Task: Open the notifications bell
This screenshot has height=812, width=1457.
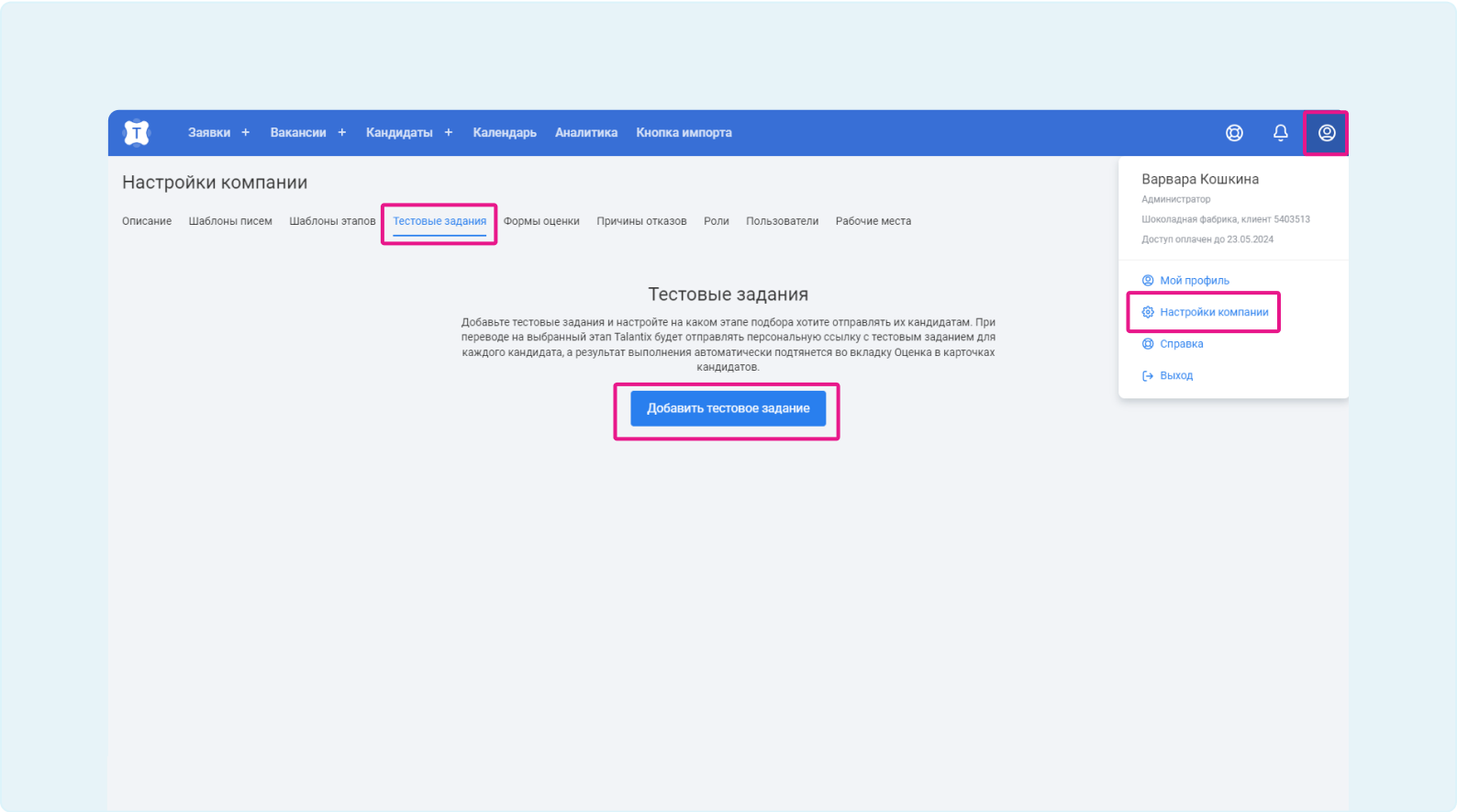Action: (x=1281, y=133)
